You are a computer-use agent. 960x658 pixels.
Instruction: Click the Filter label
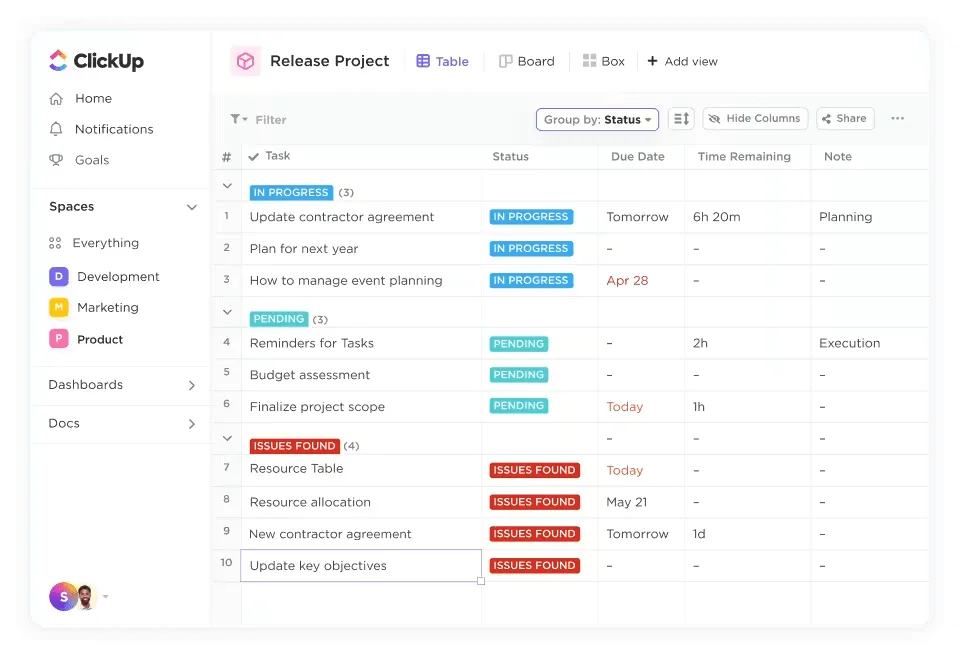[x=271, y=119]
